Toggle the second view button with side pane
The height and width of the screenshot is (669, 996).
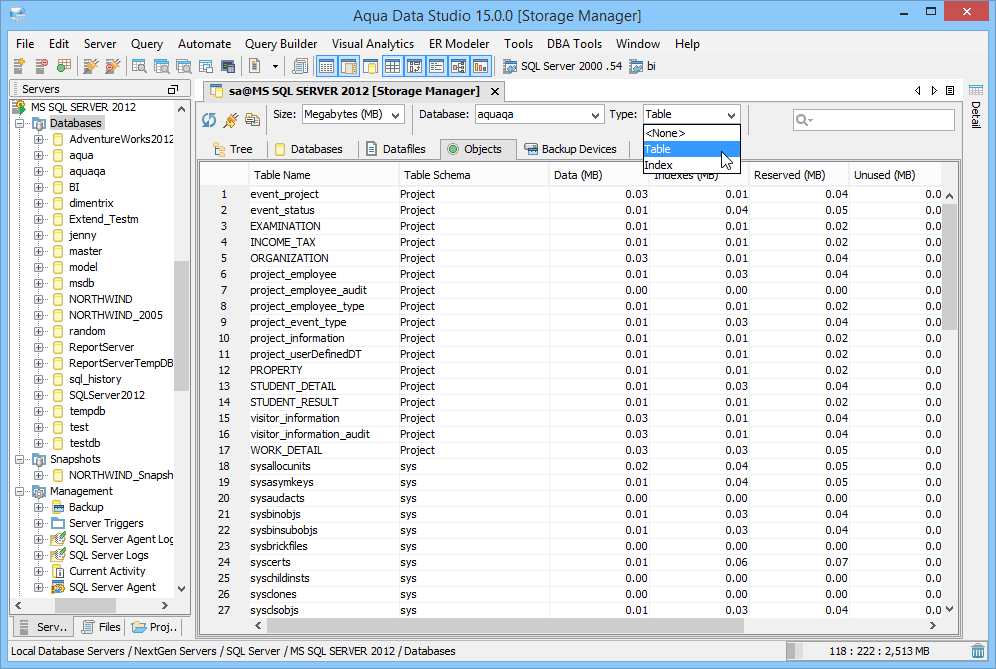[349, 66]
